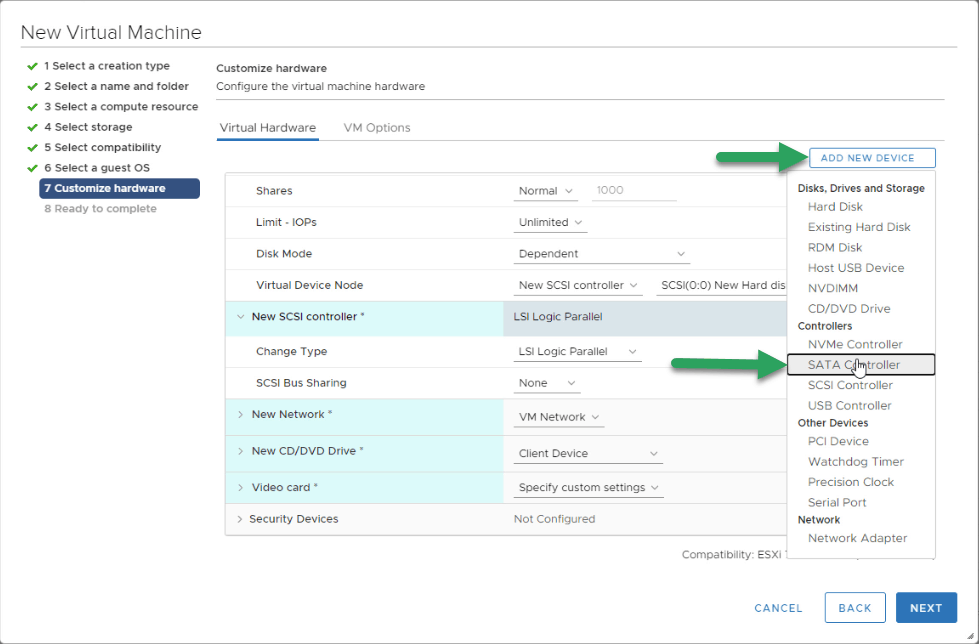Click the NEXT button
The width and height of the screenshot is (979, 644).
click(926, 608)
